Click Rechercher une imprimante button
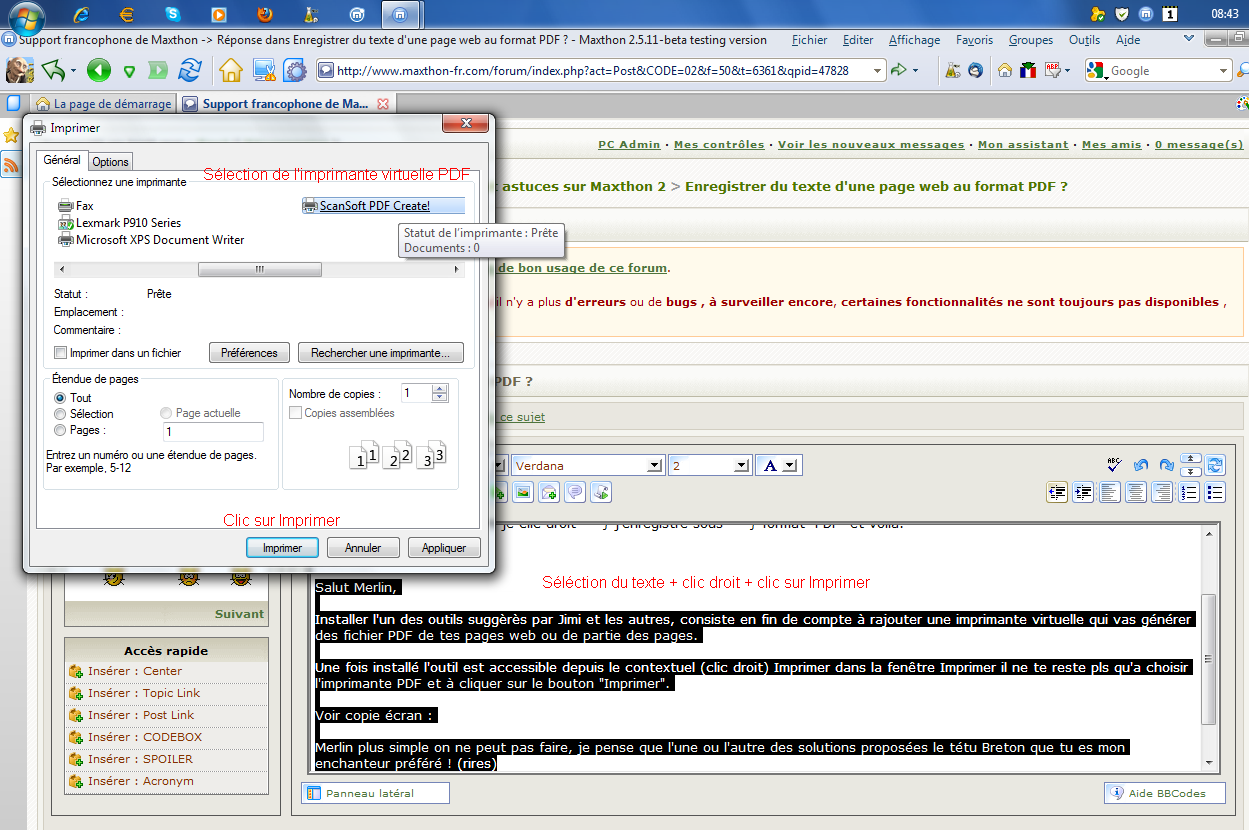Image resolution: width=1249 pixels, height=830 pixels. coord(381,353)
